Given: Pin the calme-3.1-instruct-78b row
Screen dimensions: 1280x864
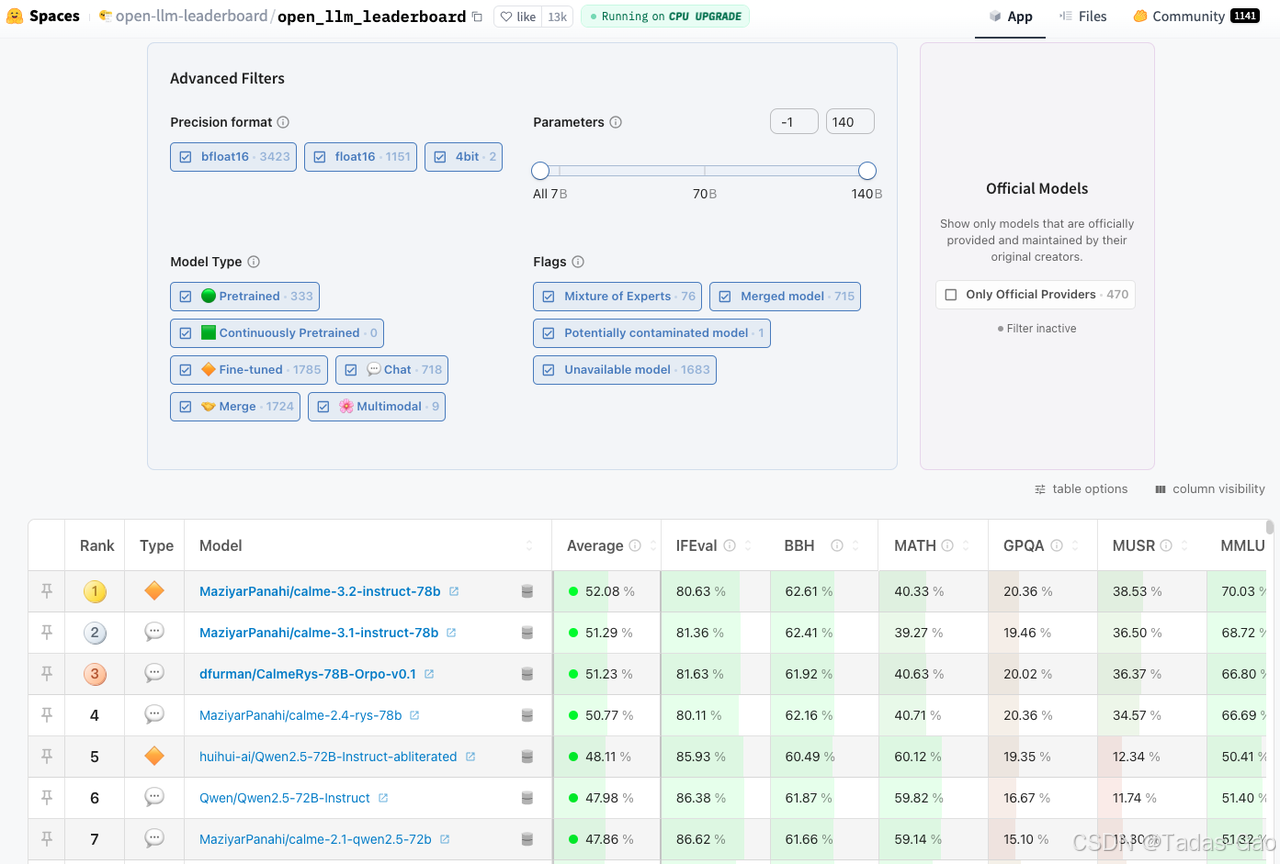Looking at the screenshot, I should [x=46, y=632].
